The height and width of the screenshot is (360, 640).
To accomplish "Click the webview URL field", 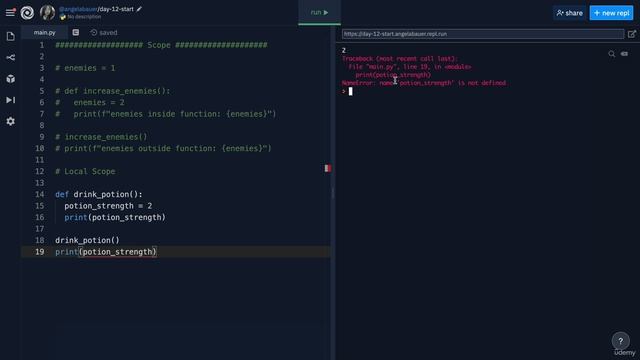I will pyautogui.click(x=483, y=34).
